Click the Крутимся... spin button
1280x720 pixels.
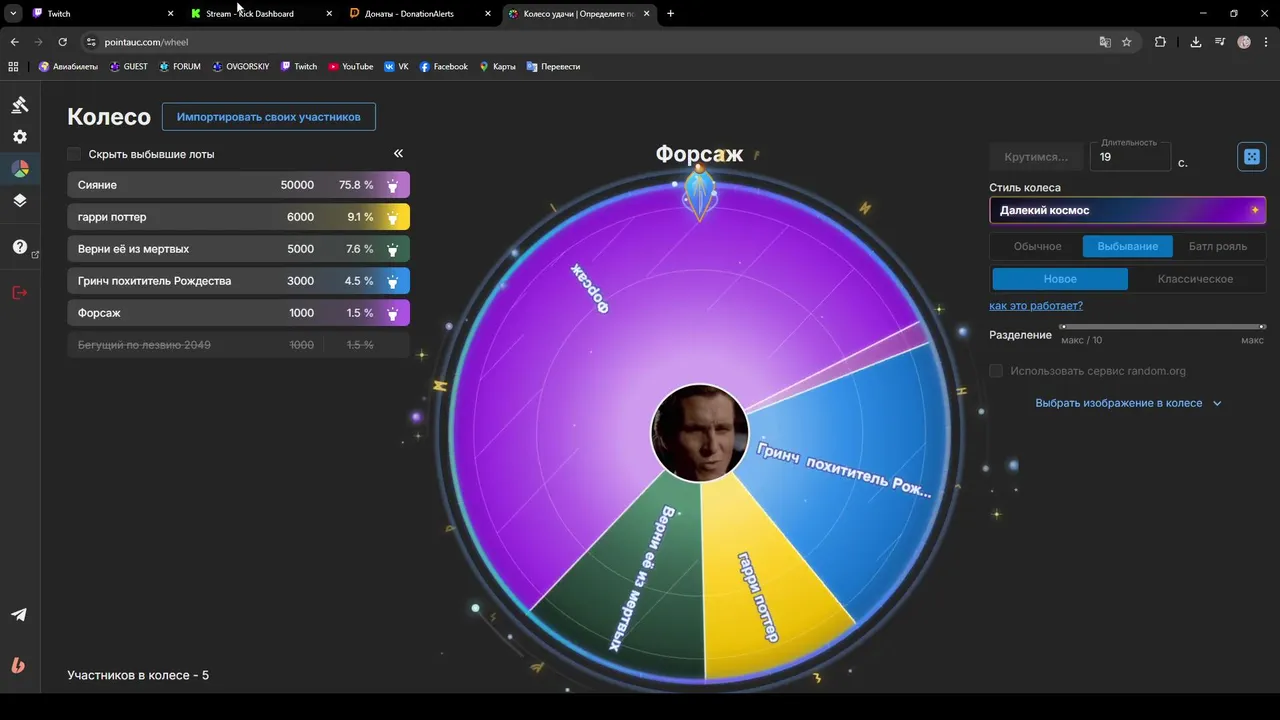click(x=1036, y=157)
